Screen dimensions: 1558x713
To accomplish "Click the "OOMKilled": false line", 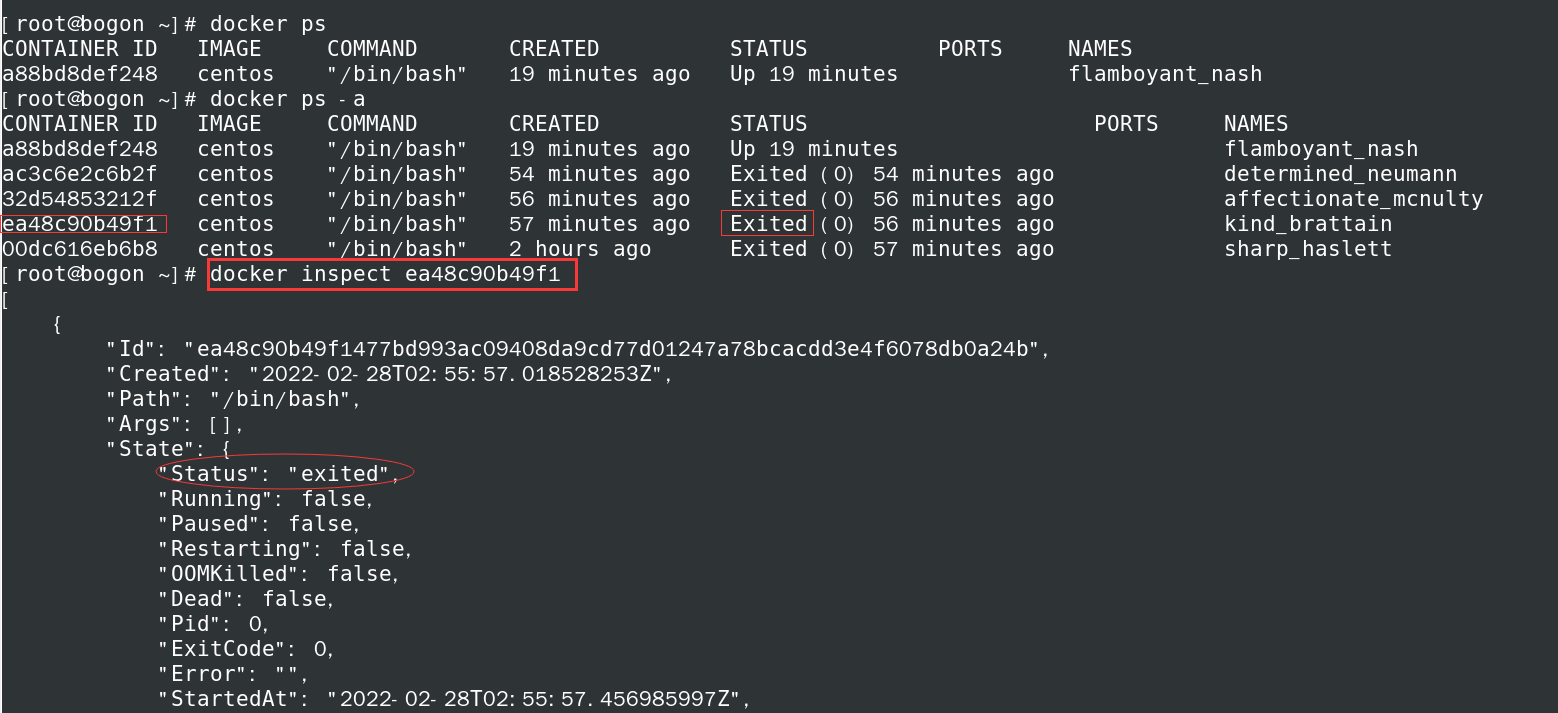I will tap(278, 574).
